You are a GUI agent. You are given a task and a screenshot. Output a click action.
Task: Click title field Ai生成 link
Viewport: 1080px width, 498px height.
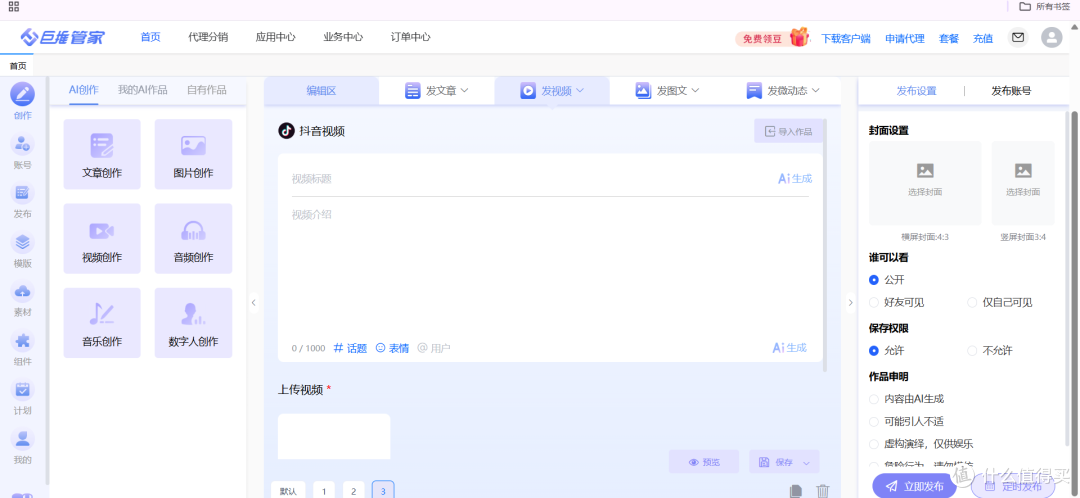(x=795, y=178)
